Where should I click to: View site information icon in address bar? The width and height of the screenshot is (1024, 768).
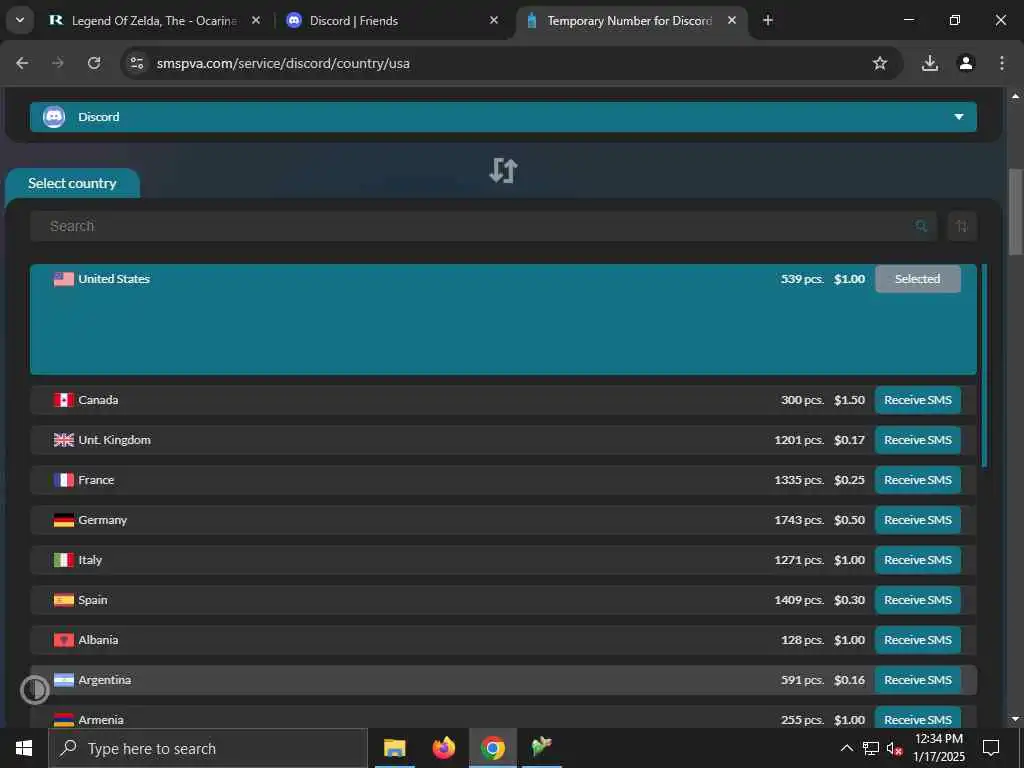pos(137,63)
